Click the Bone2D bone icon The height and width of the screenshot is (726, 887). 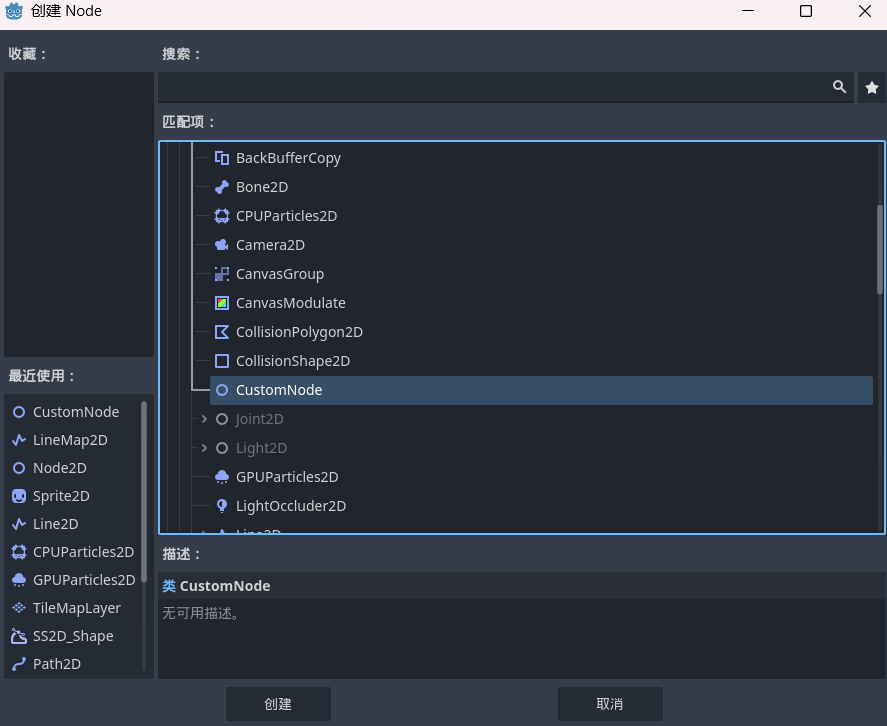click(222, 187)
